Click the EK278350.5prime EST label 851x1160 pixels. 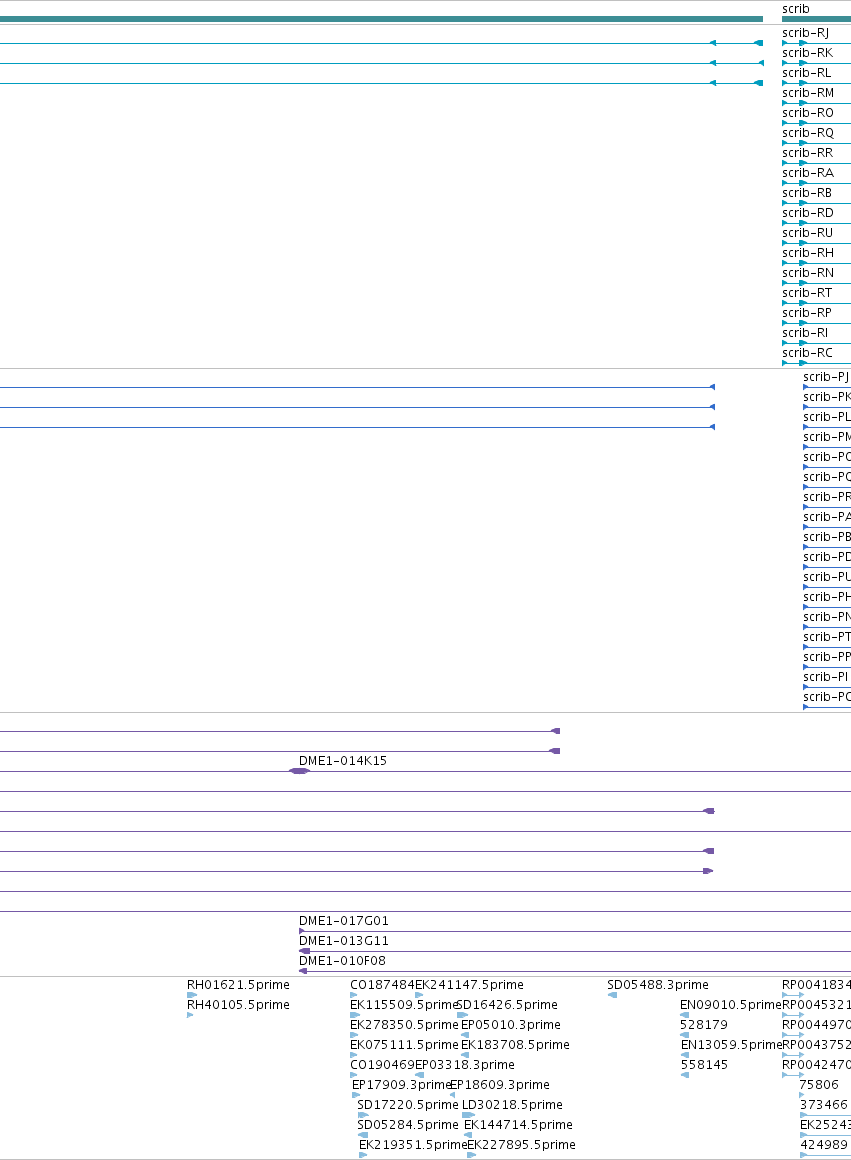coord(404,1025)
